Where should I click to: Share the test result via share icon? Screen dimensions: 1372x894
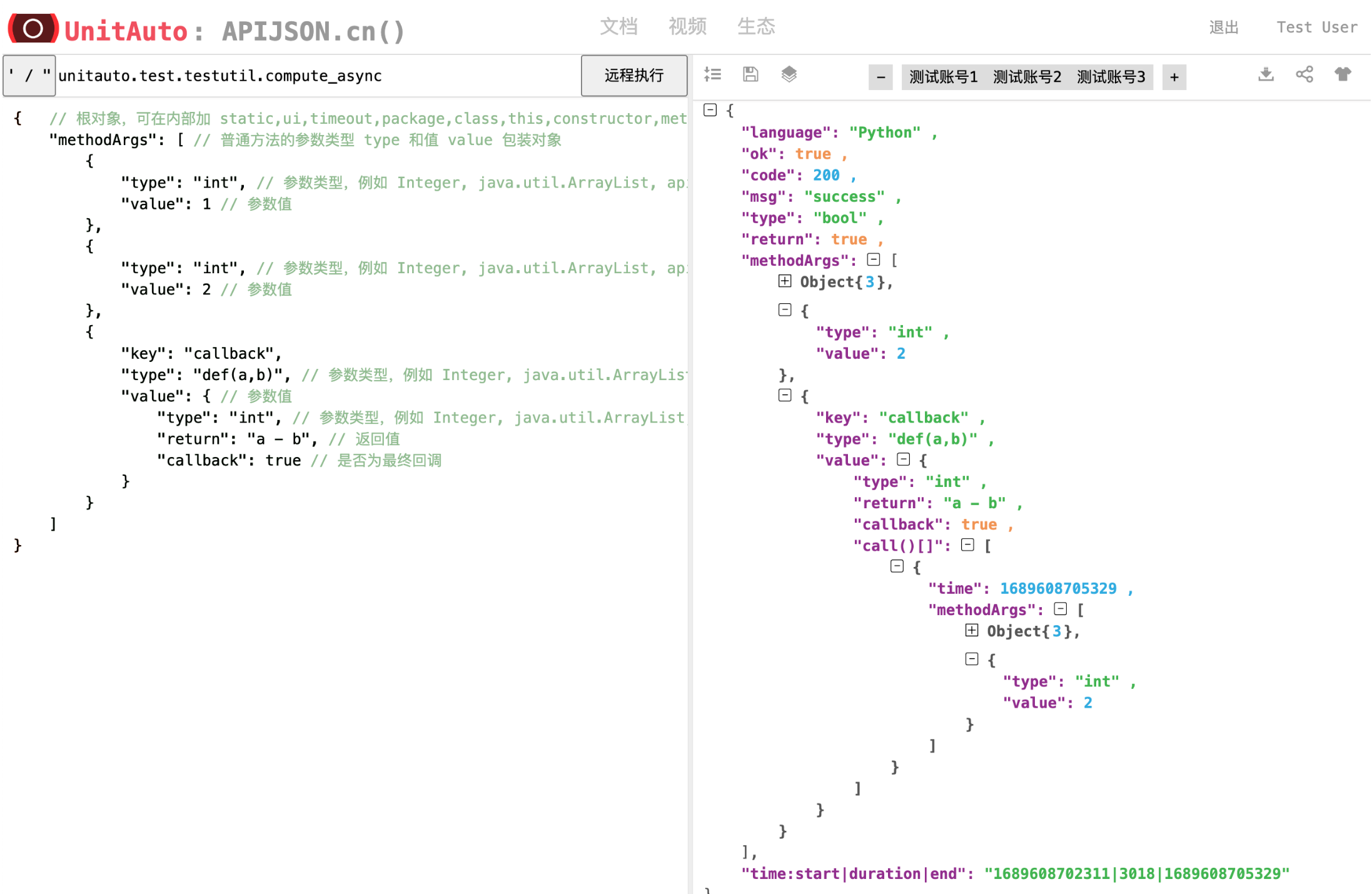click(x=1304, y=74)
